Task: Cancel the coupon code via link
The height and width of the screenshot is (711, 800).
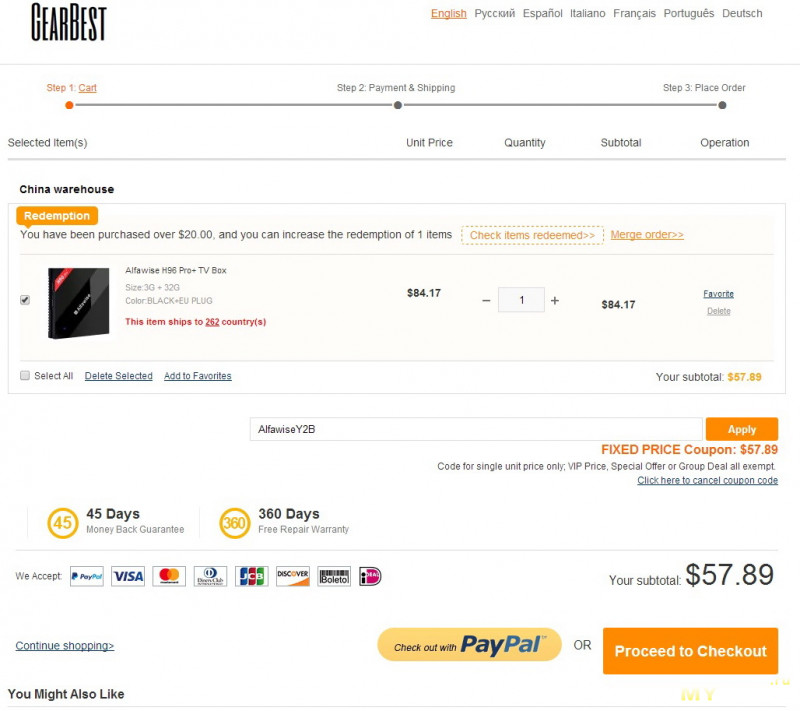Action: tap(707, 480)
